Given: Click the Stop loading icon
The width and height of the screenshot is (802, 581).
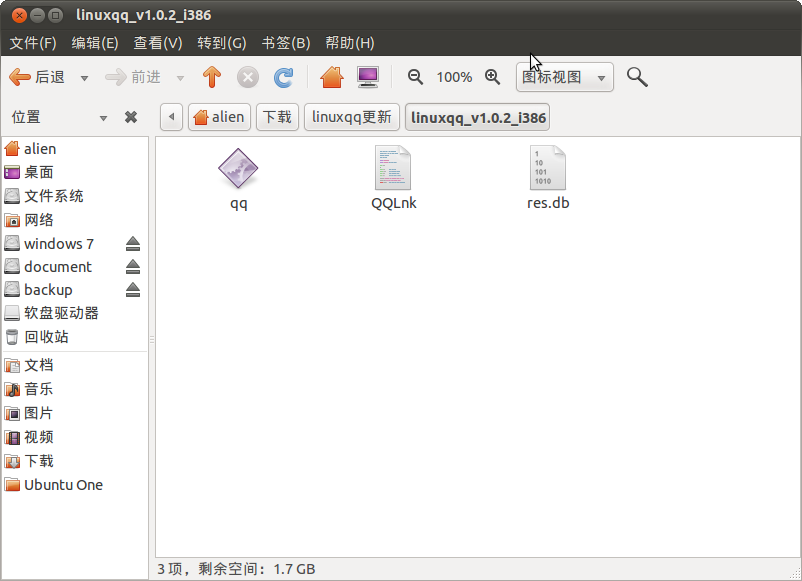Looking at the screenshot, I should pos(248,77).
